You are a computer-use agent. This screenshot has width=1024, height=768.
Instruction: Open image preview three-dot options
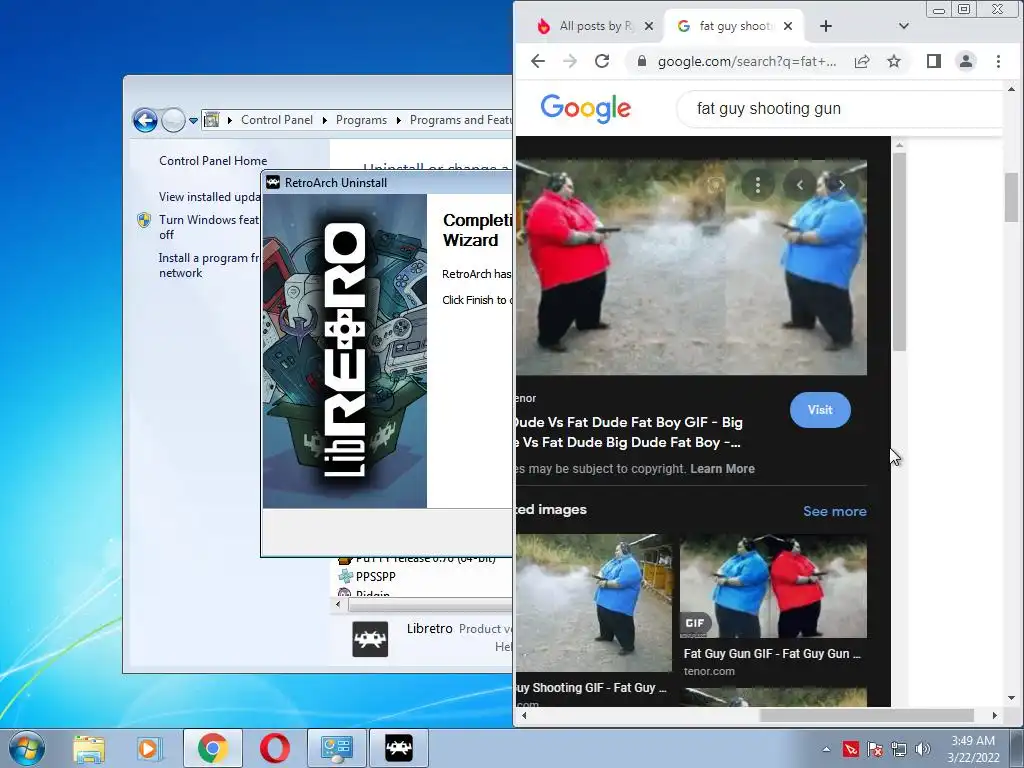758,185
